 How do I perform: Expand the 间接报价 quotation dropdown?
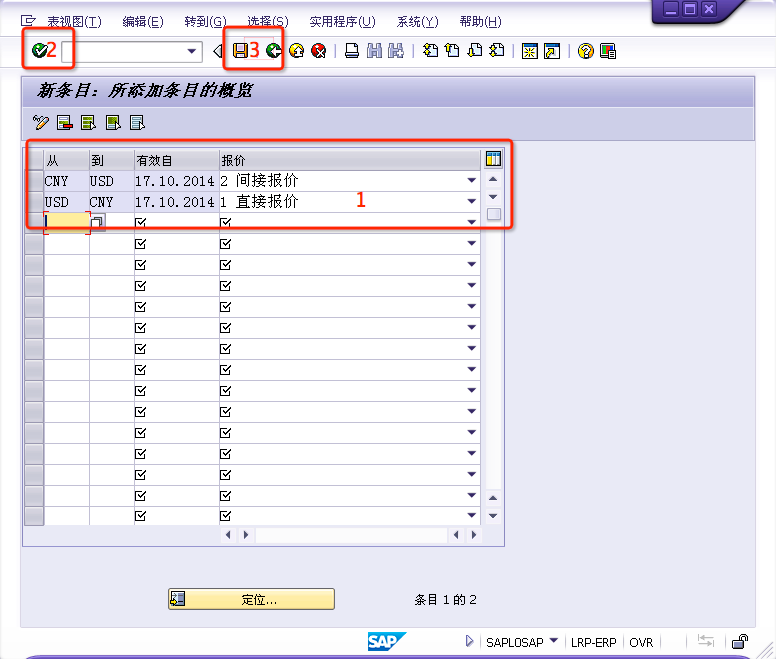[472, 181]
